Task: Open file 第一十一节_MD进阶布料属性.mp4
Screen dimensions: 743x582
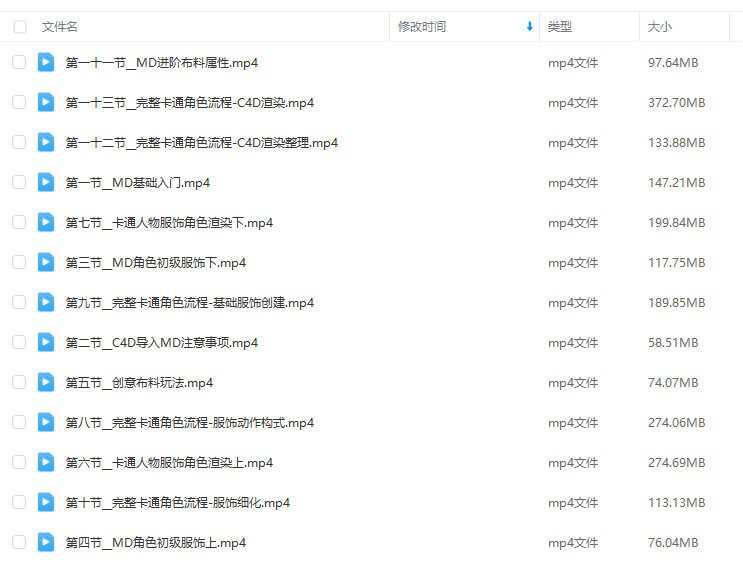Action: pos(162,63)
